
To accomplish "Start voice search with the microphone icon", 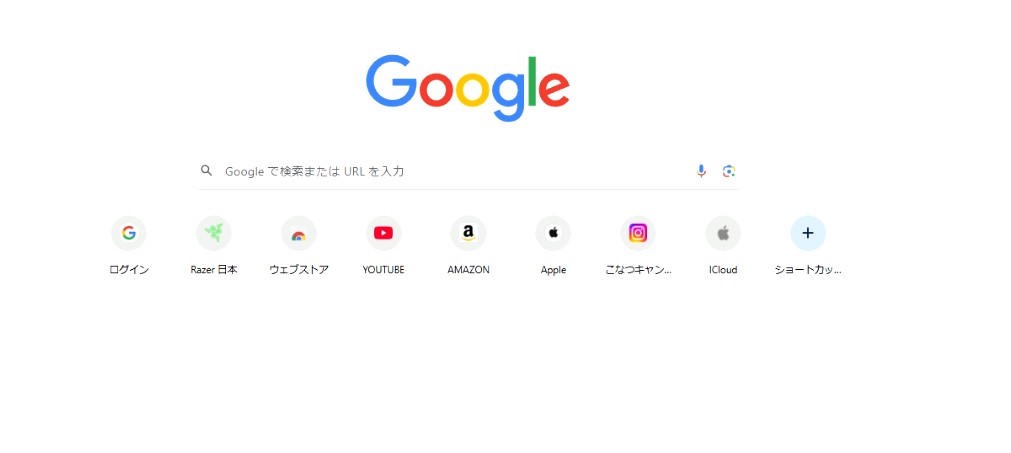I will pos(702,171).
